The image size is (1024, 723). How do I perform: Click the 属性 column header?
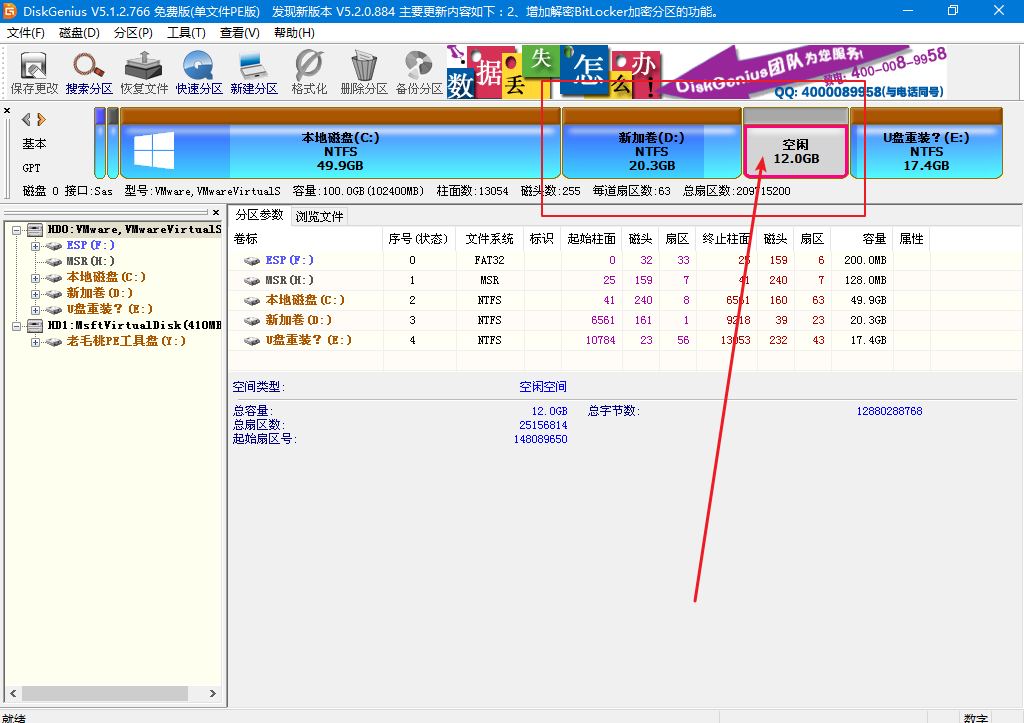tap(911, 239)
